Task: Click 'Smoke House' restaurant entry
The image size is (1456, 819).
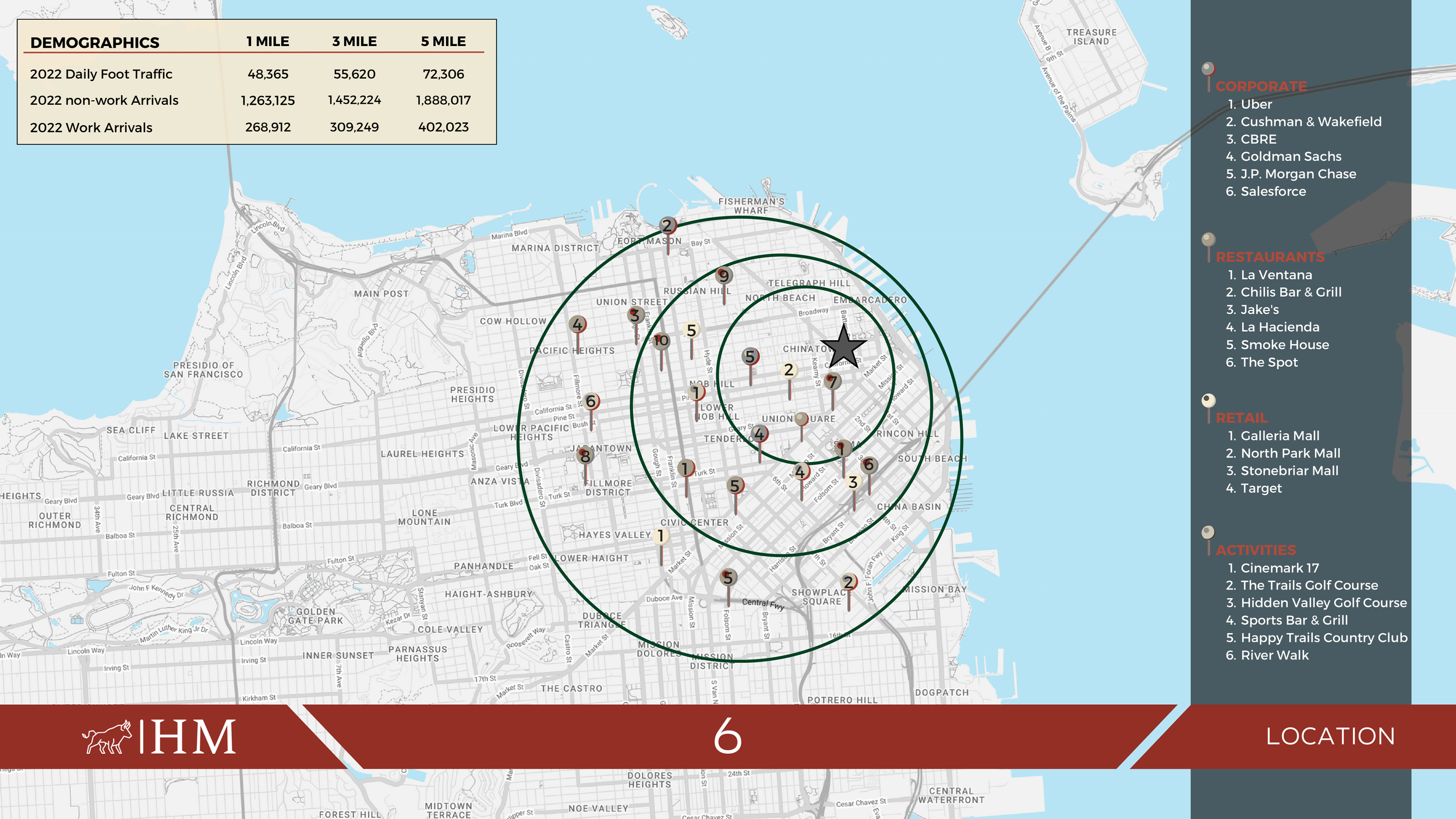Action: click(x=1285, y=344)
